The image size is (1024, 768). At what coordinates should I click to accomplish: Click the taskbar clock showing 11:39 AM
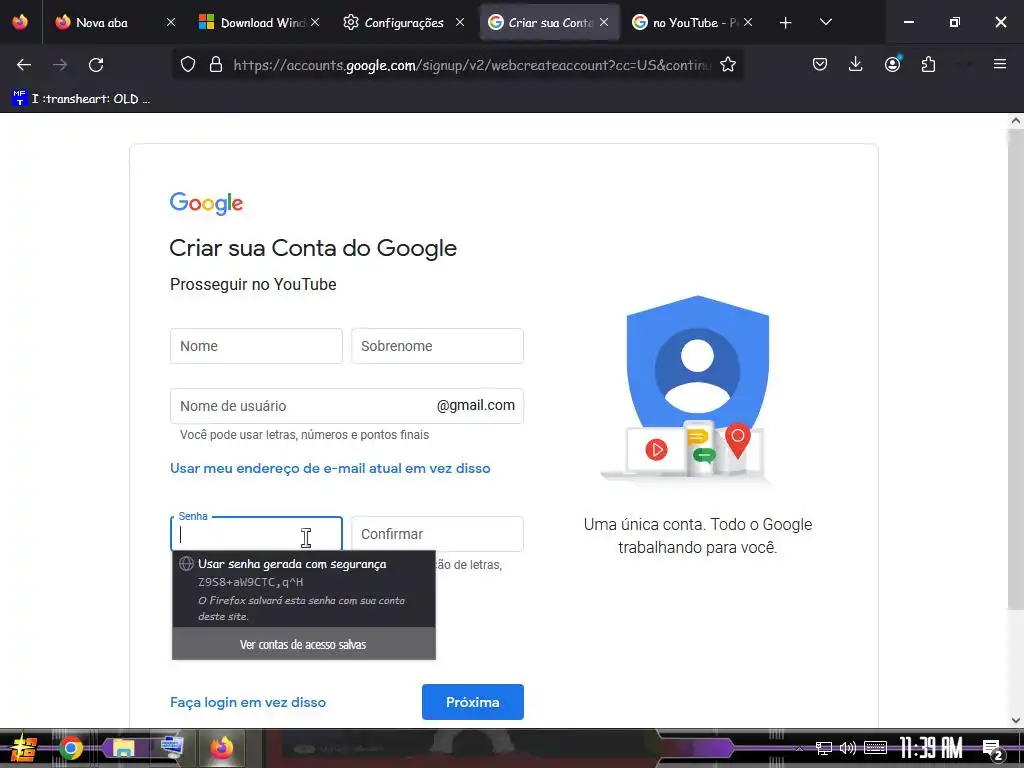pos(931,748)
